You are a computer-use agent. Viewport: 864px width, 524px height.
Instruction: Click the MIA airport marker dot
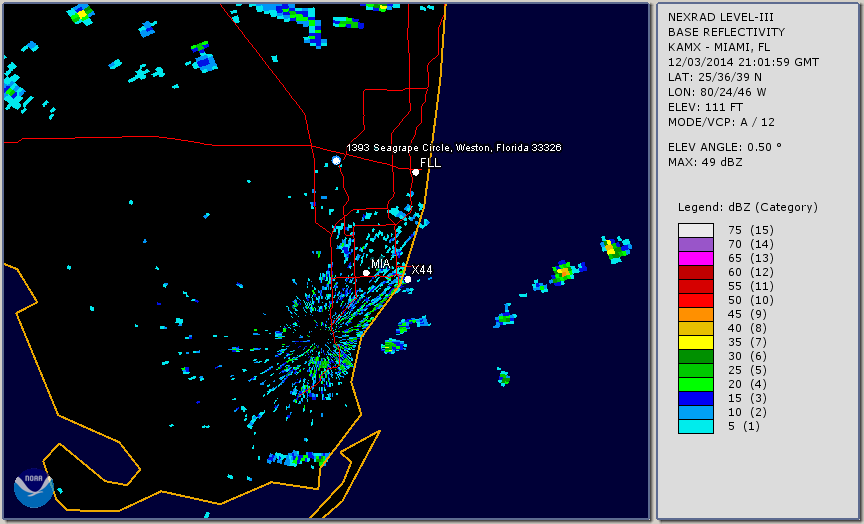(x=366, y=273)
